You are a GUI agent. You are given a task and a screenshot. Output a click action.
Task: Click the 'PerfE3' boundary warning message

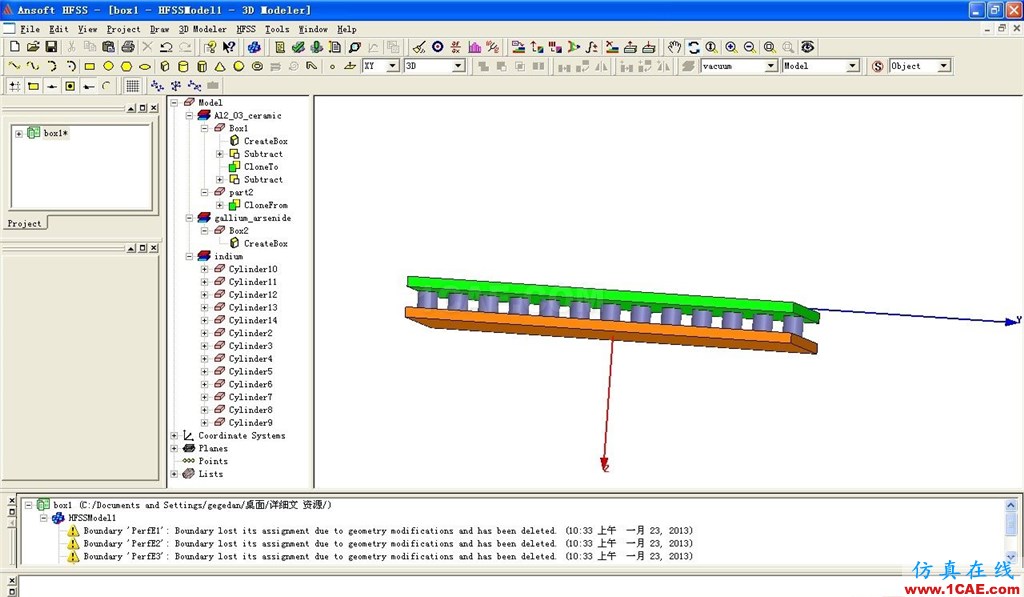388,556
